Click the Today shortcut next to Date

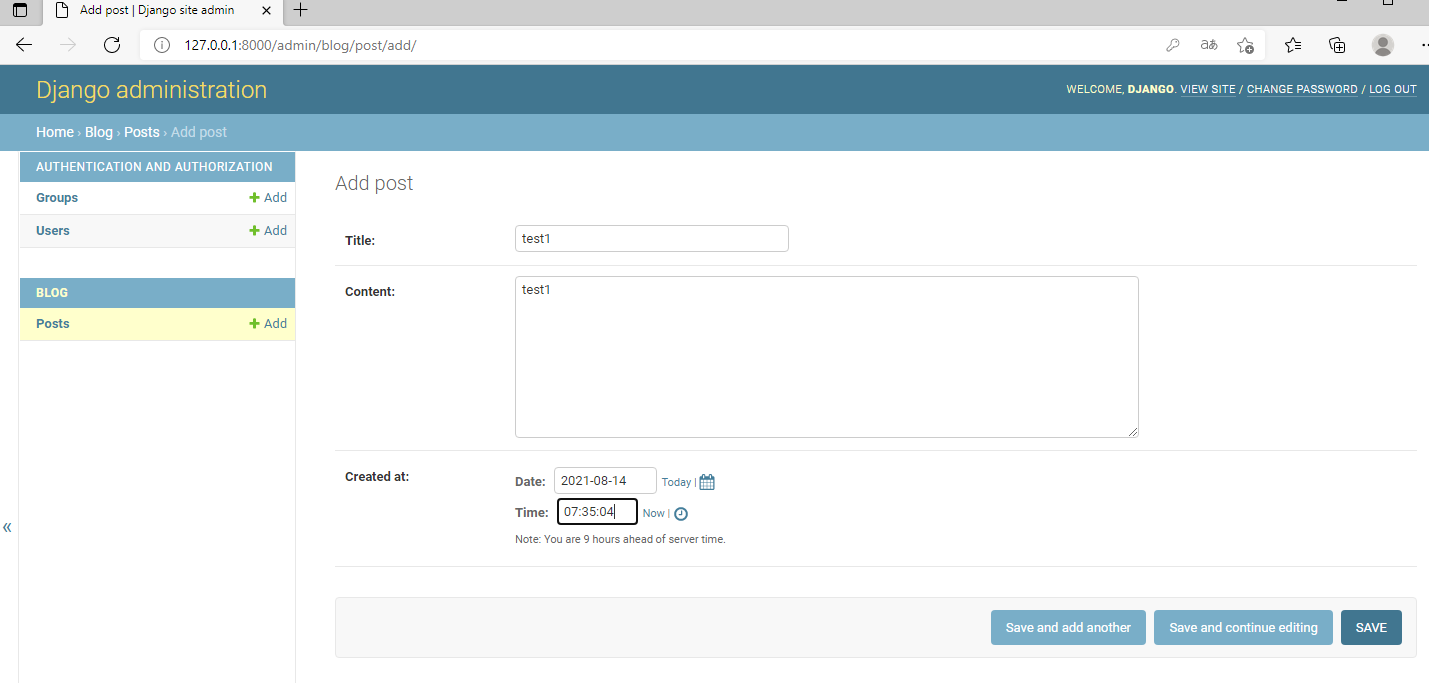(676, 483)
